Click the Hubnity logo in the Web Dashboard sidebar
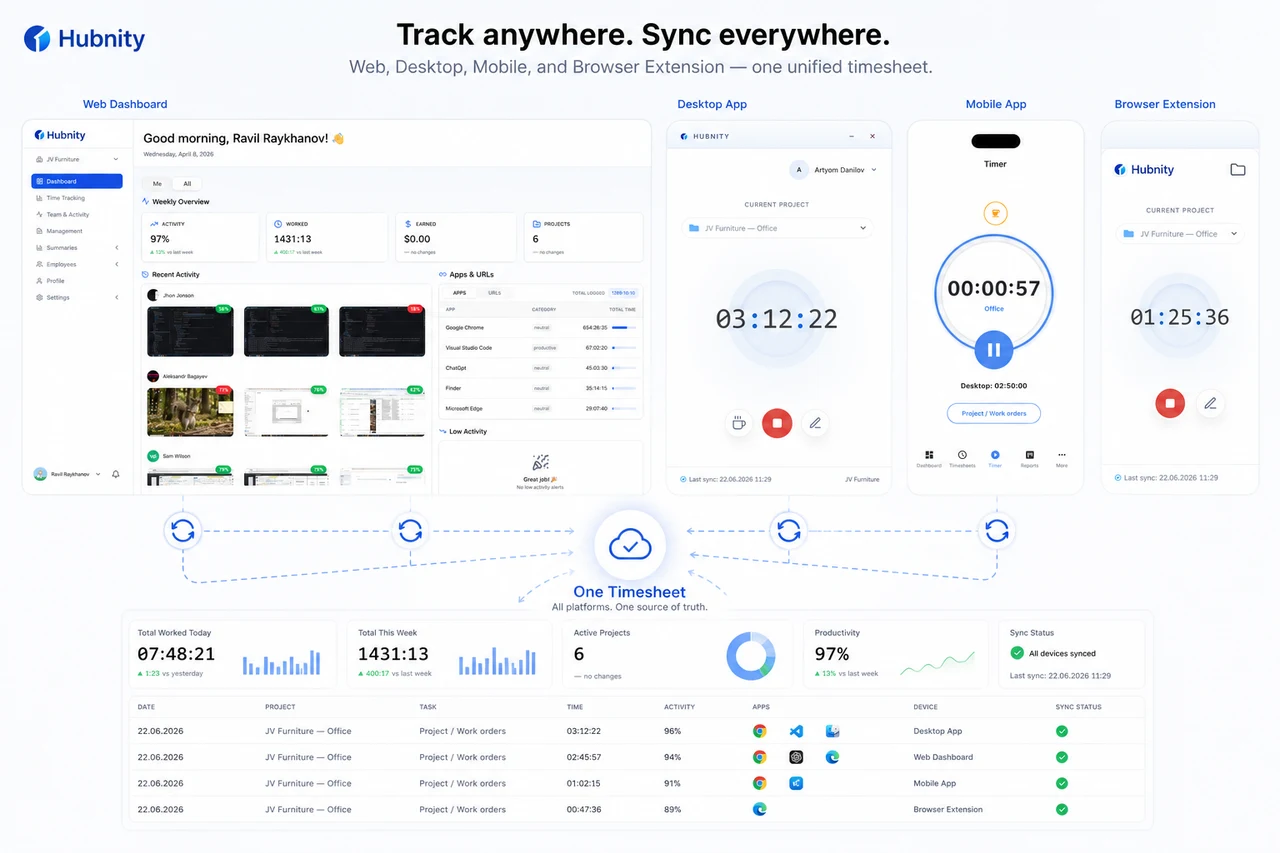1280x853 pixels. (x=60, y=135)
